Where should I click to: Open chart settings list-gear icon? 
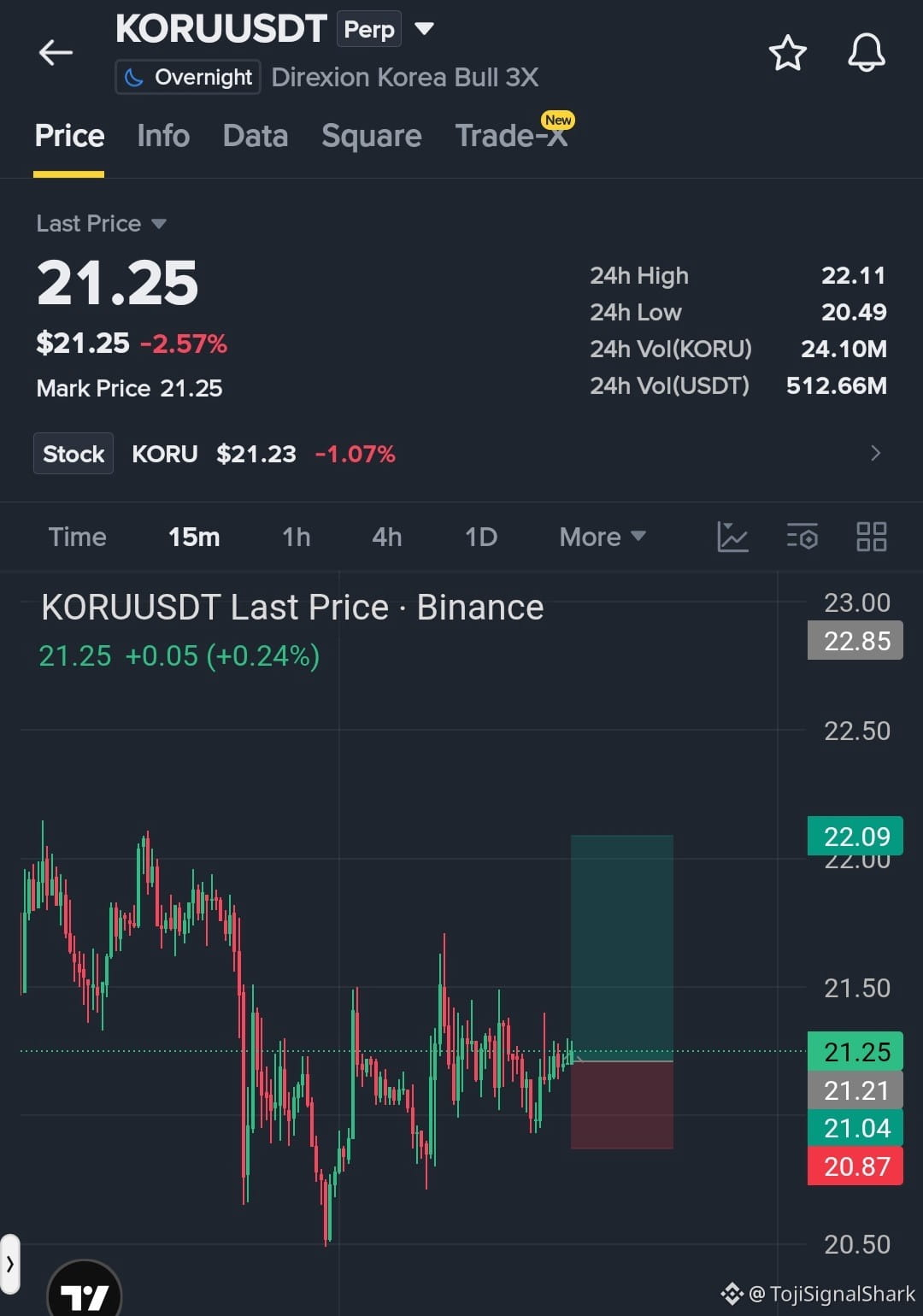pos(802,537)
